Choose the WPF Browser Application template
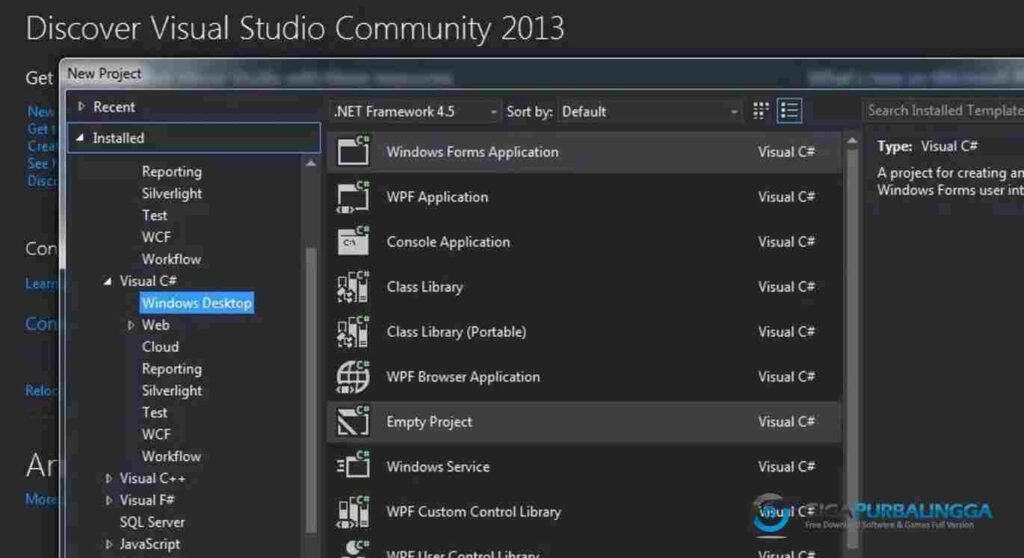This screenshot has width=1024, height=558. point(584,377)
